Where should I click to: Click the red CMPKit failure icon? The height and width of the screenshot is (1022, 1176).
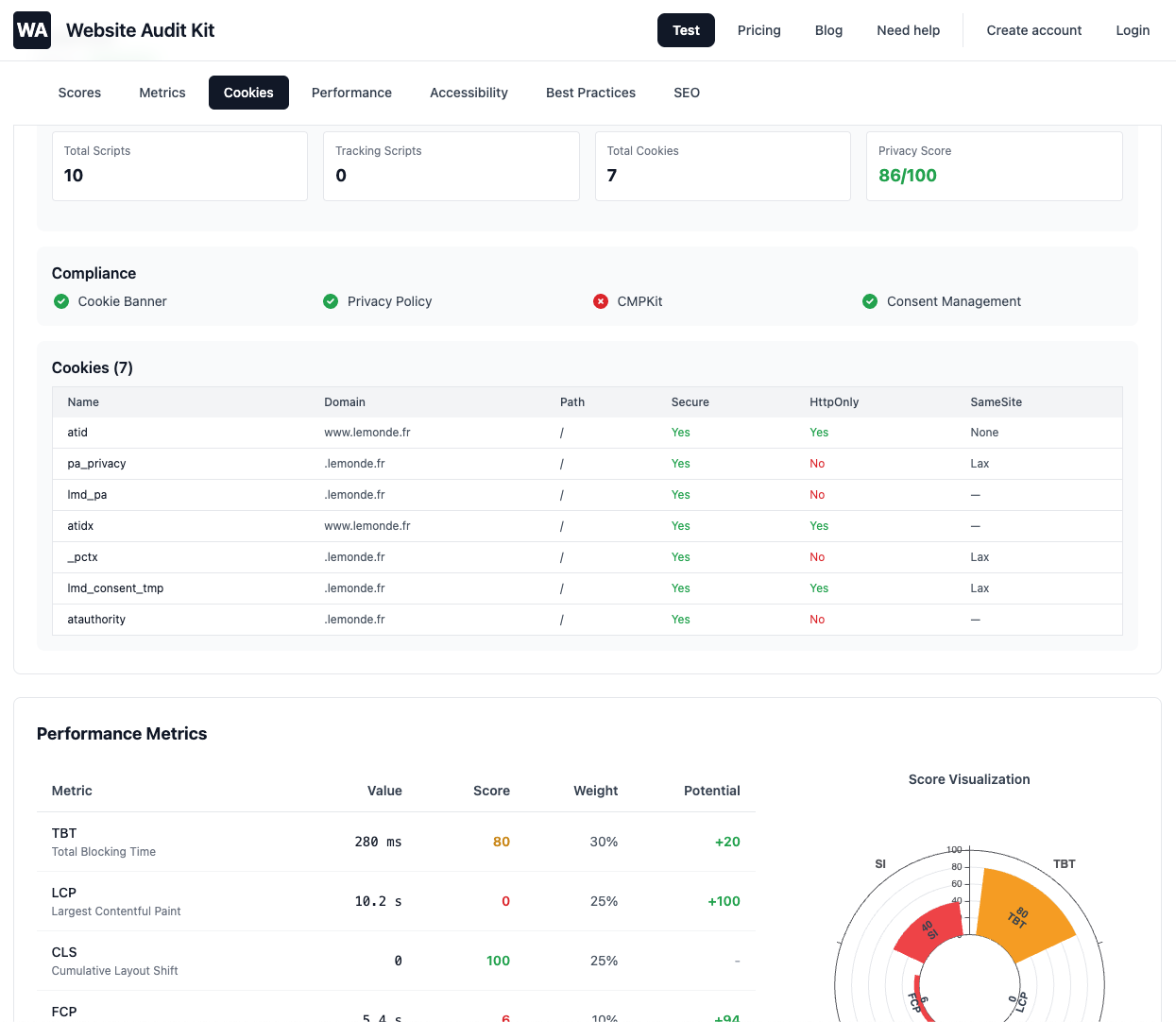[x=601, y=301]
